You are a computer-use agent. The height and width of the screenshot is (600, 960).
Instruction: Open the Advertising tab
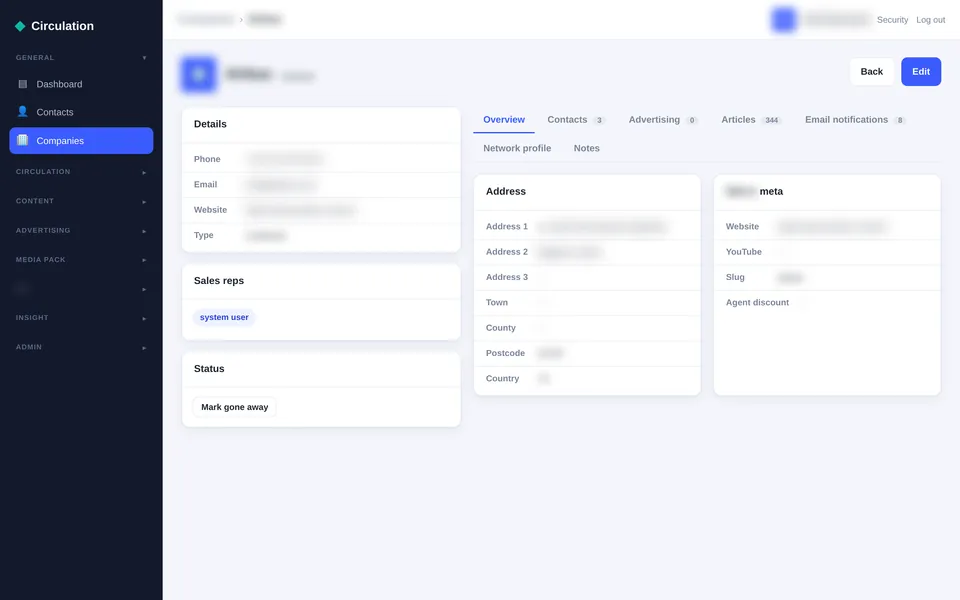coord(663,119)
